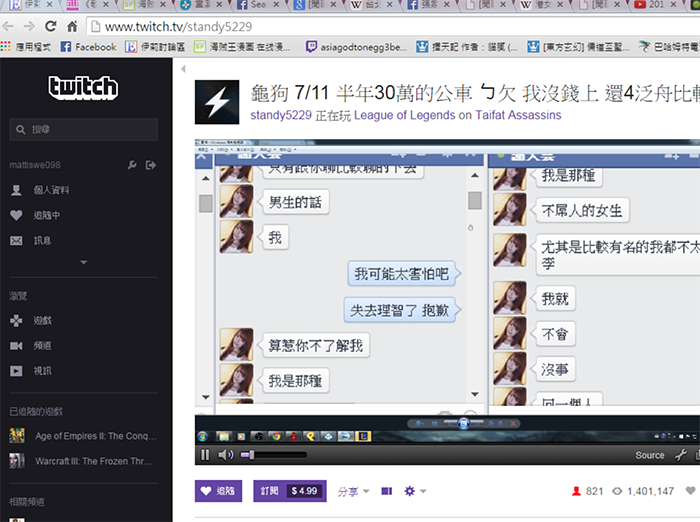The width and height of the screenshot is (700, 522).
Task: Expand the 分享 share dropdown
Action: 353,491
